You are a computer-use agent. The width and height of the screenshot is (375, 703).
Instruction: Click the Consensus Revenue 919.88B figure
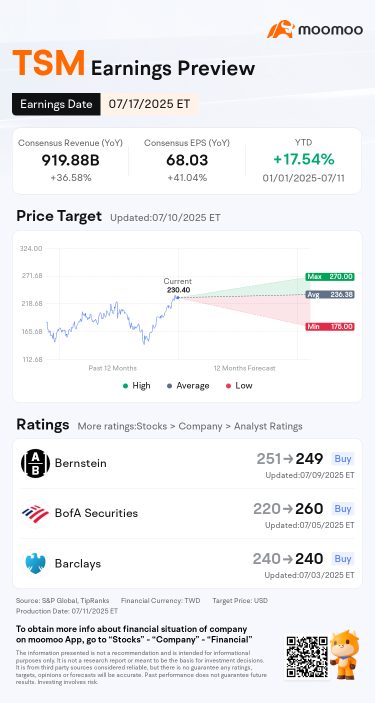click(70, 160)
